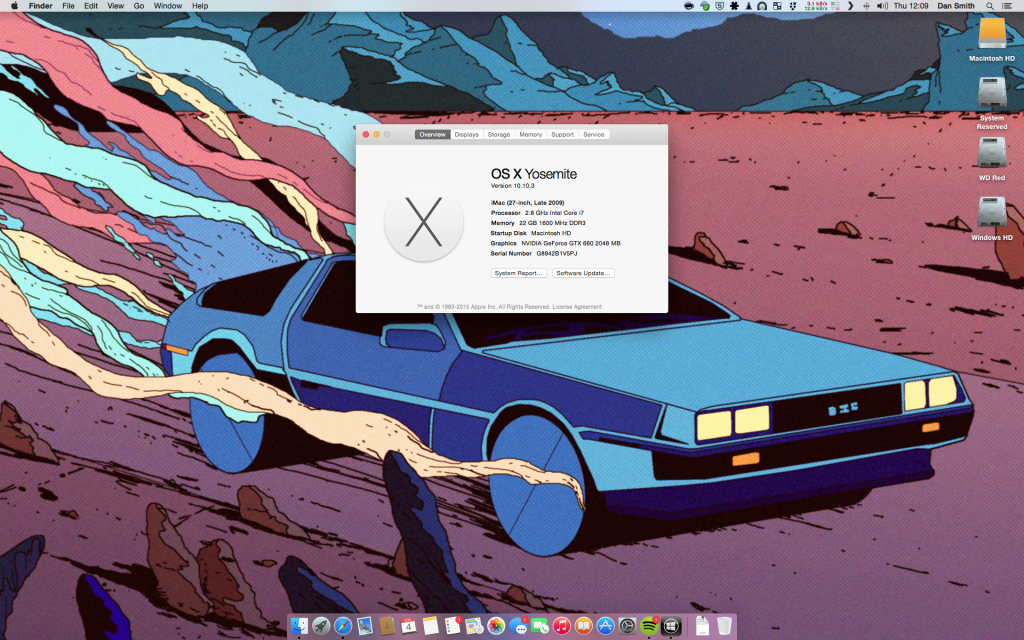This screenshot has height=640, width=1024.
Task: Close the About This Mac window
Action: [x=366, y=135]
